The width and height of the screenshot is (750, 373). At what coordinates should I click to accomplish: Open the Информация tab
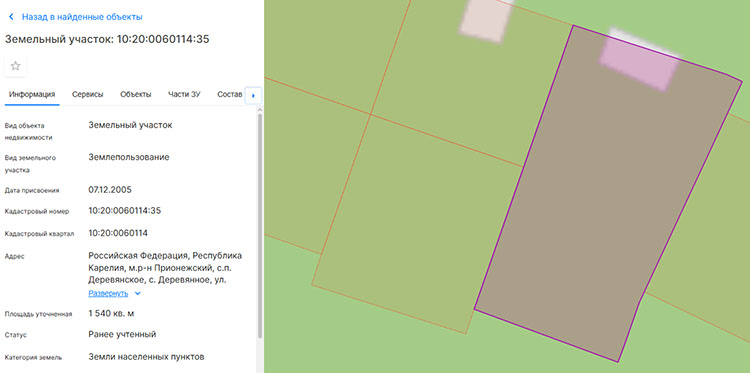tap(32, 95)
